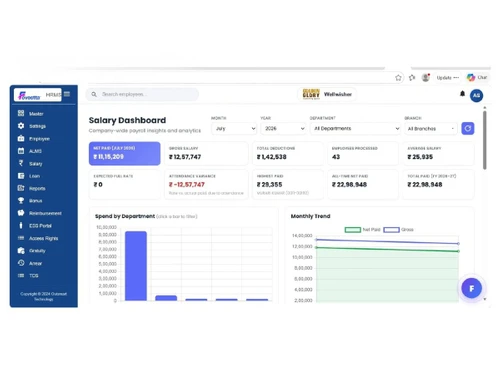The width and height of the screenshot is (500, 375).
Task: Click the Salary Dashboard heading
Action: click(x=127, y=120)
